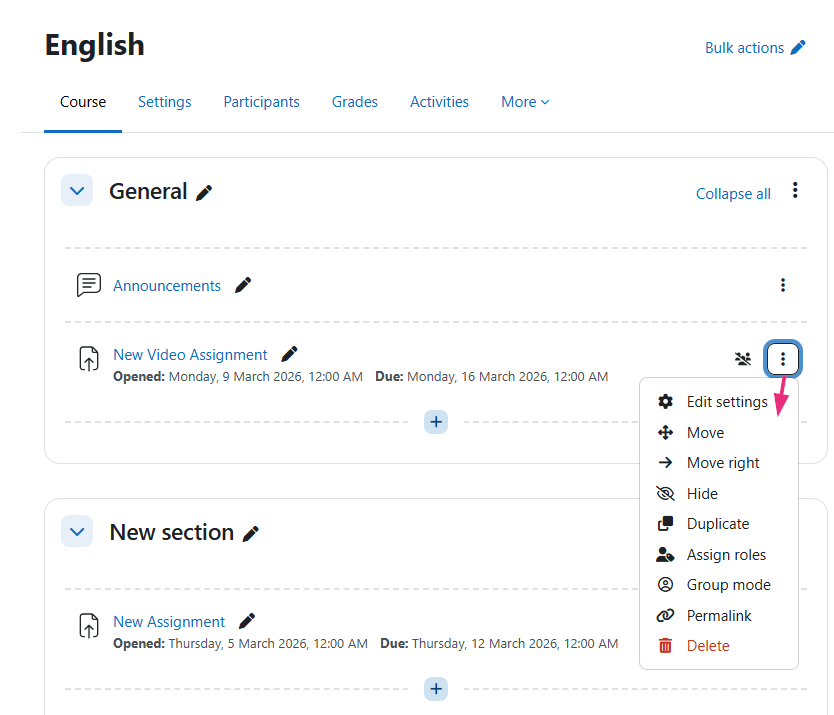Collapse the New section chevron
The height and width of the screenshot is (715, 834).
[77, 531]
